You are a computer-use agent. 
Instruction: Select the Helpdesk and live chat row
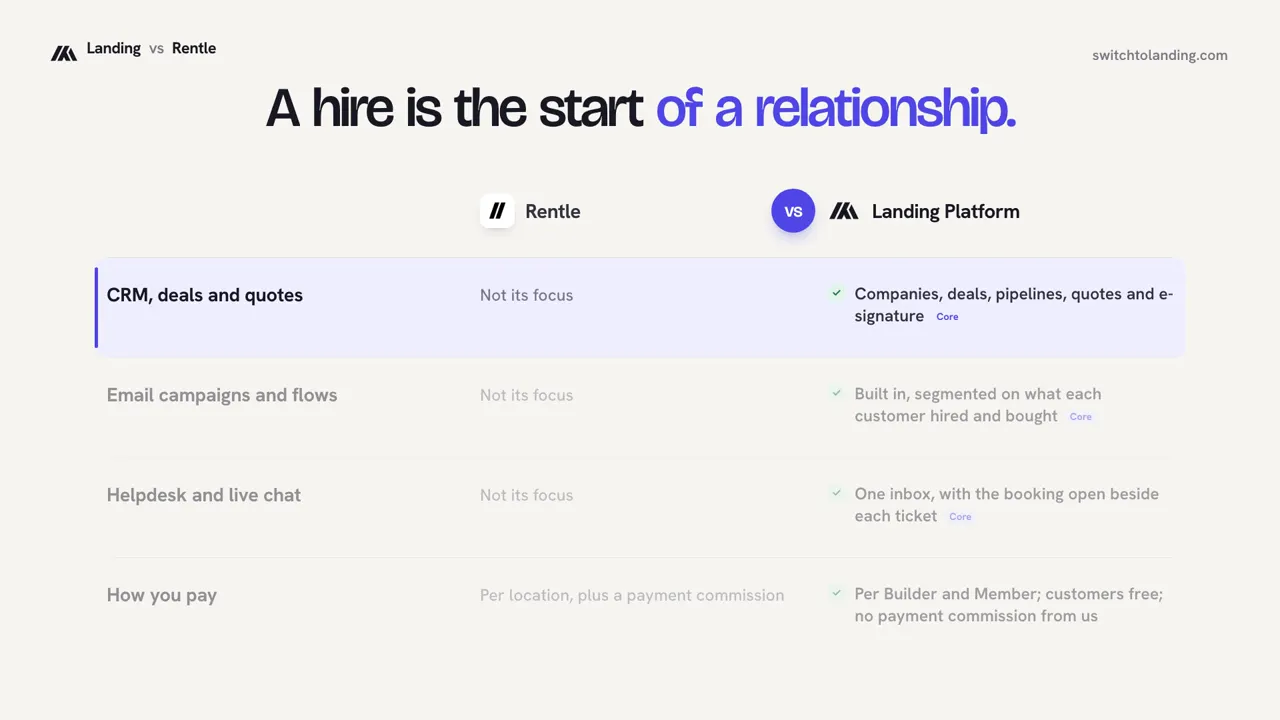pos(640,507)
